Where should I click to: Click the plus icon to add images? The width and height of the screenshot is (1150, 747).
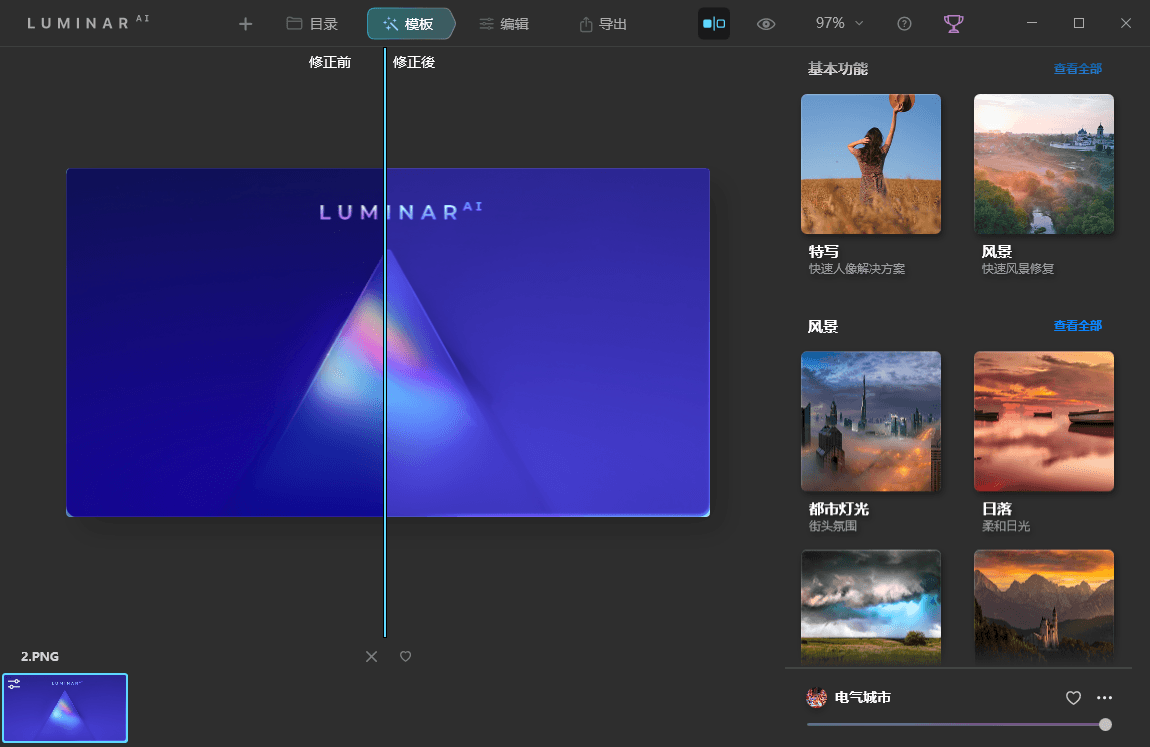[245, 24]
